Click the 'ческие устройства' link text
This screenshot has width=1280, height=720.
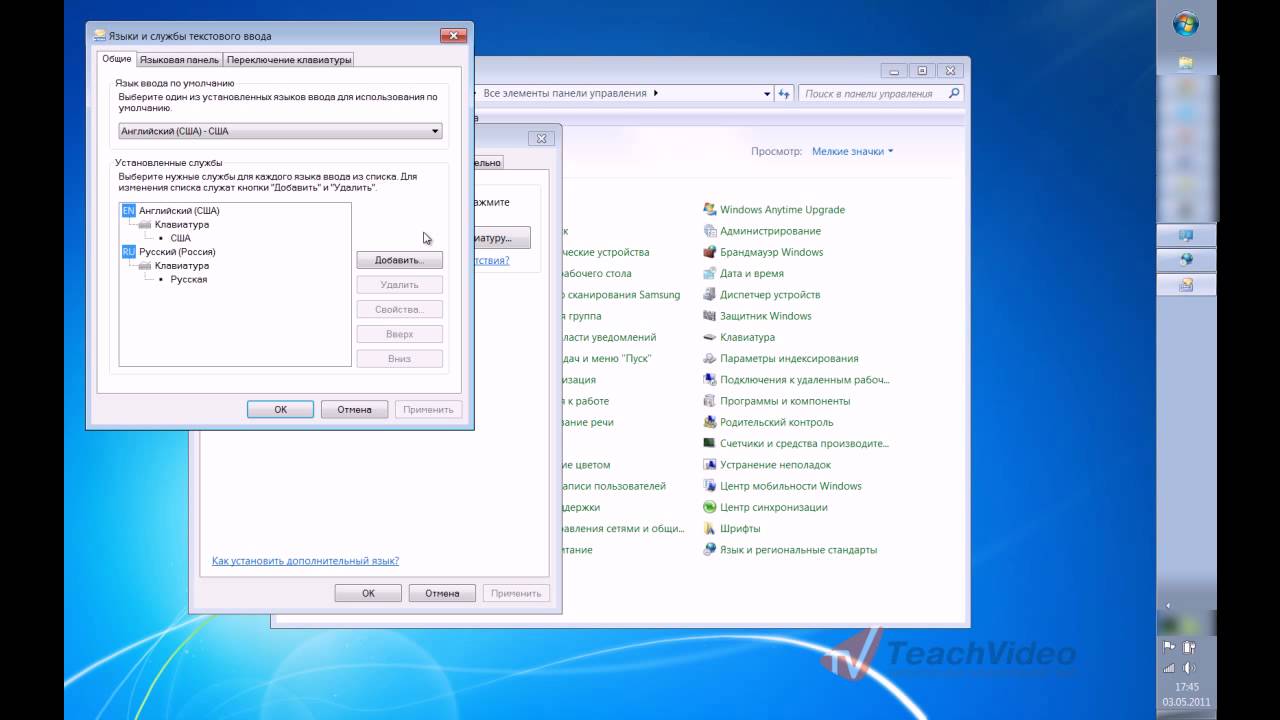[x=607, y=252]
